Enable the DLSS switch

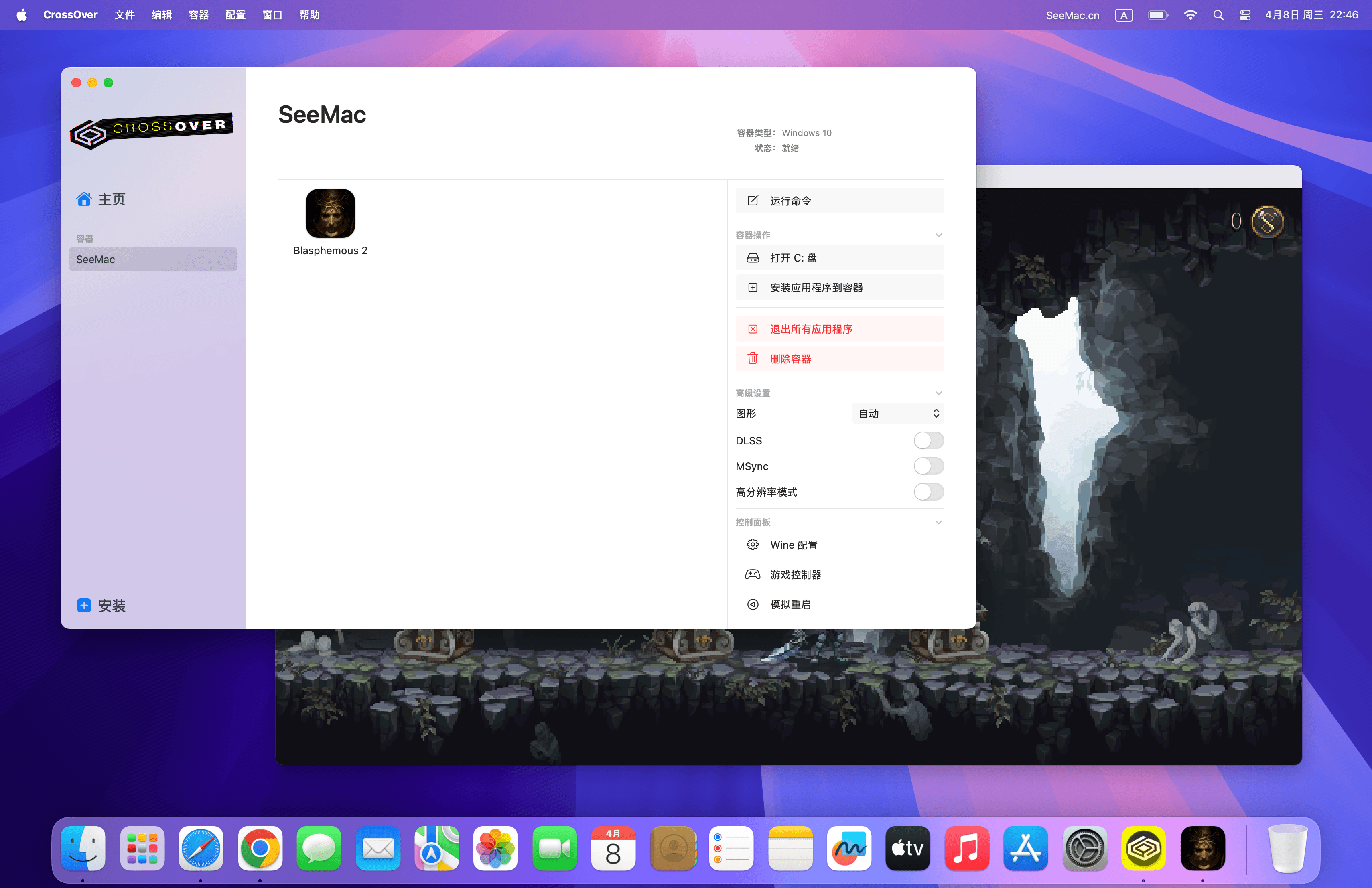[928, 440]
